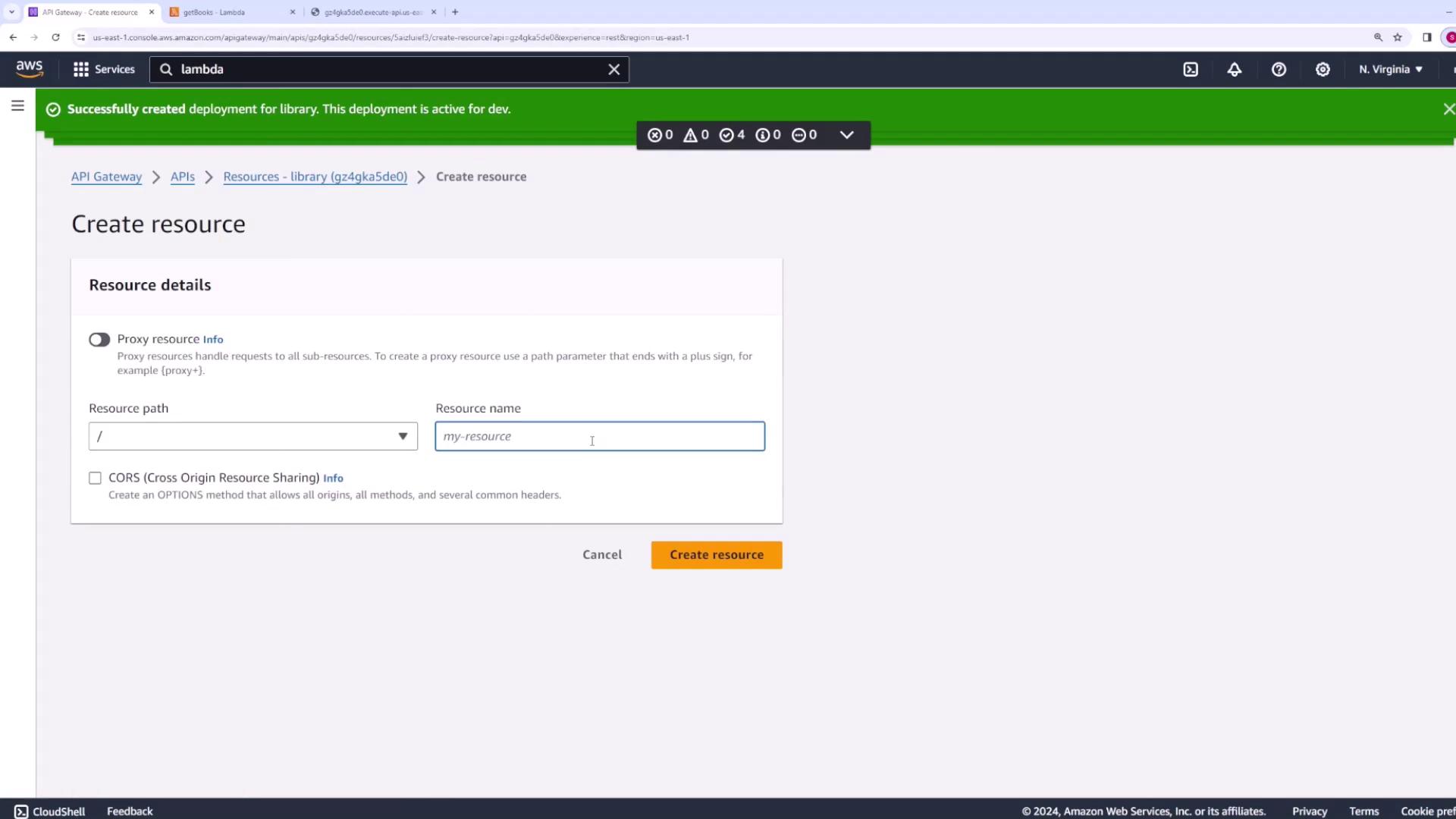The height and width of the screenshot is (819, 1456).
Task: Open the Services grid menu
Action: click(x=104, y=69)
